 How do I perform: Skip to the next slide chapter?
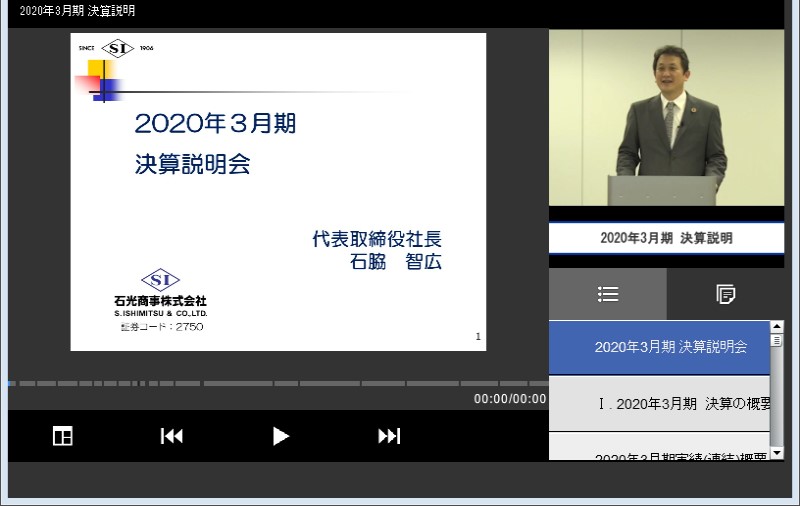pos(389,436)
